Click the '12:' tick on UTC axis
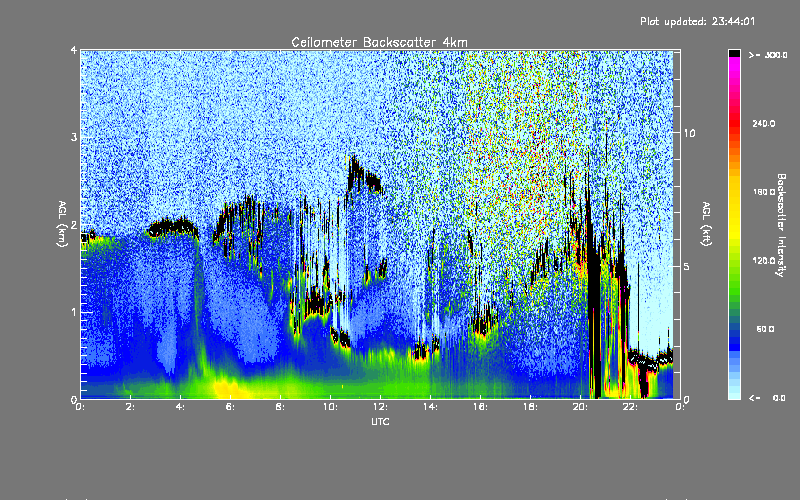Viewport: 800px width, 500px height. [380, 407]
